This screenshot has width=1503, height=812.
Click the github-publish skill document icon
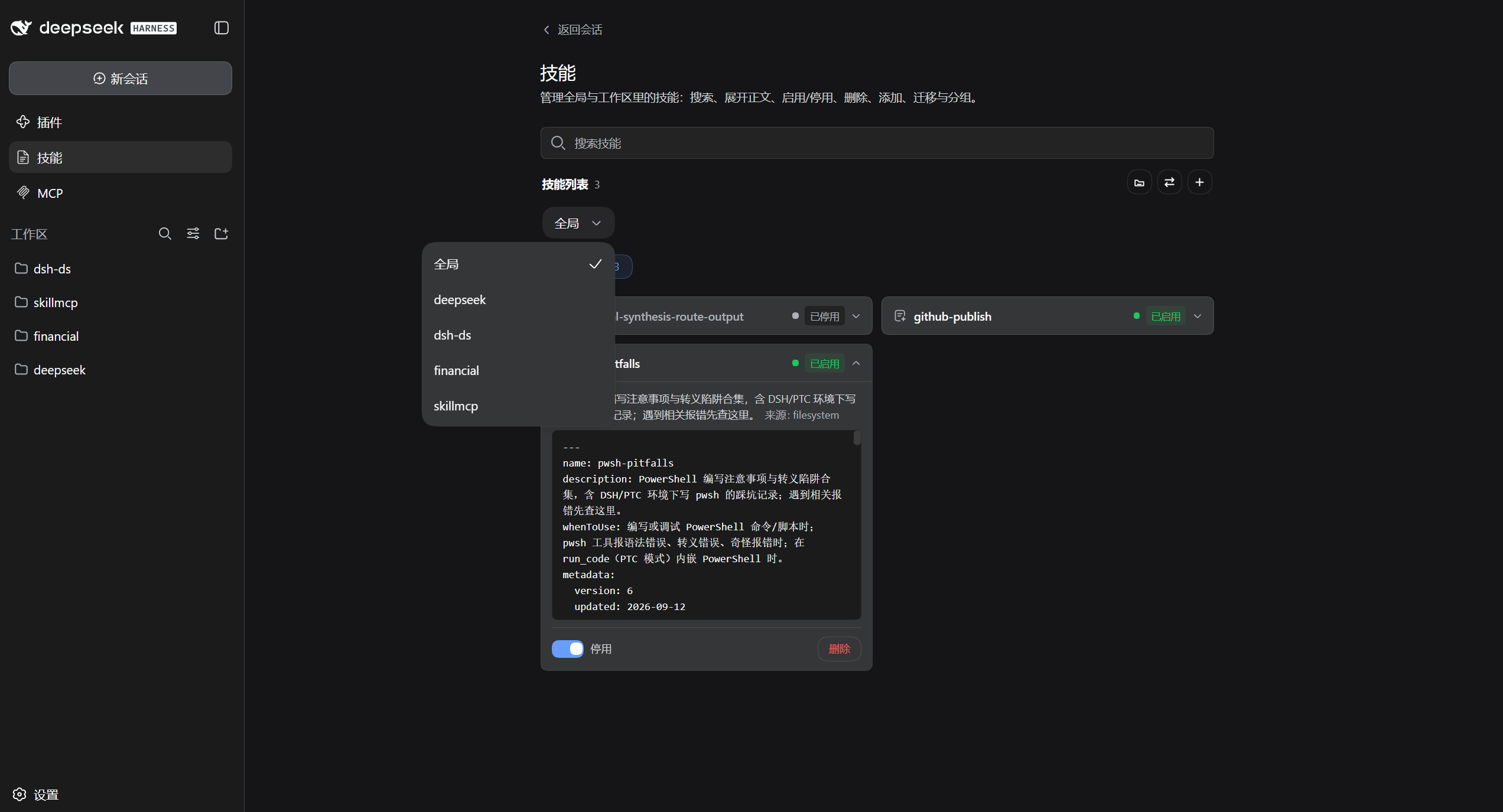click(900, 316)
